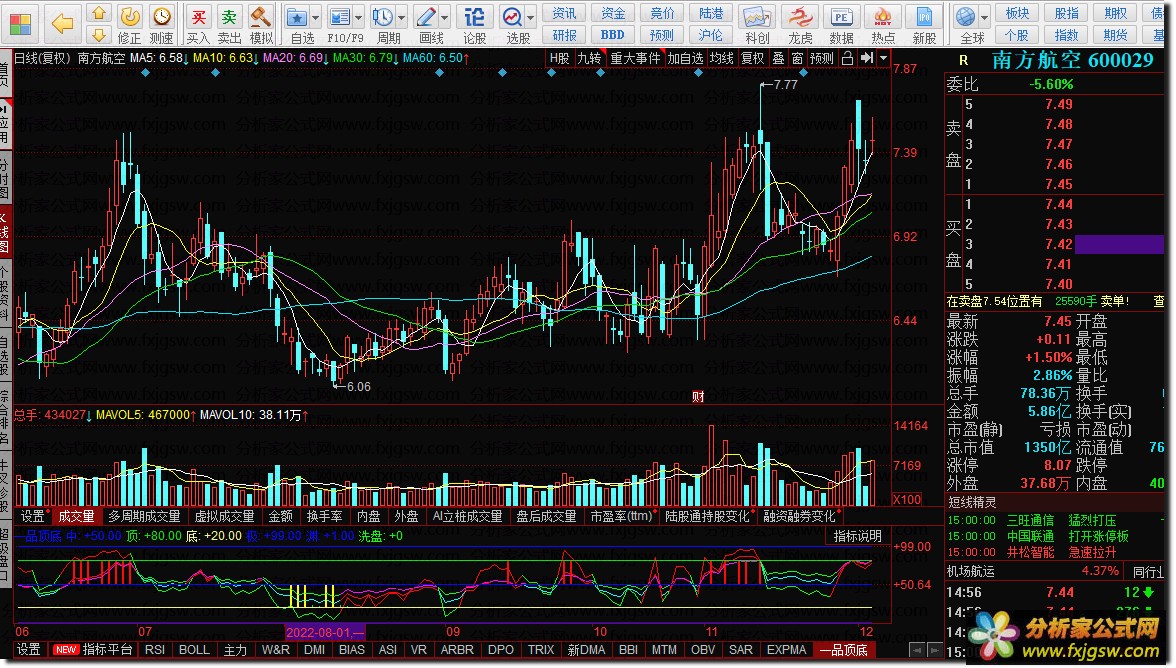Open the 测速 speed test clock icon
Screen dimensions: 1176x668
click(161, 16)
